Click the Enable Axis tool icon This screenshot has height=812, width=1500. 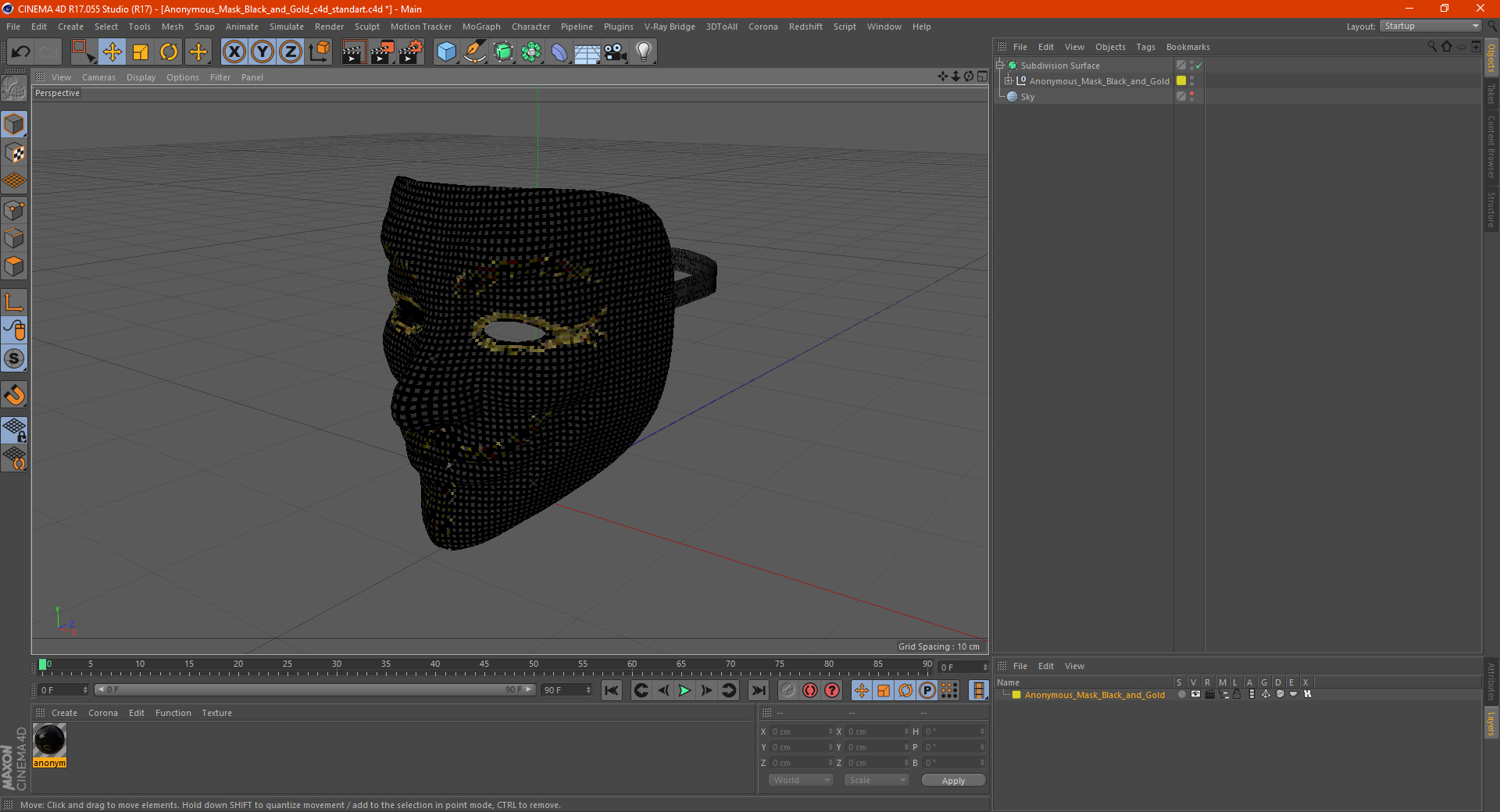[14, 302]
